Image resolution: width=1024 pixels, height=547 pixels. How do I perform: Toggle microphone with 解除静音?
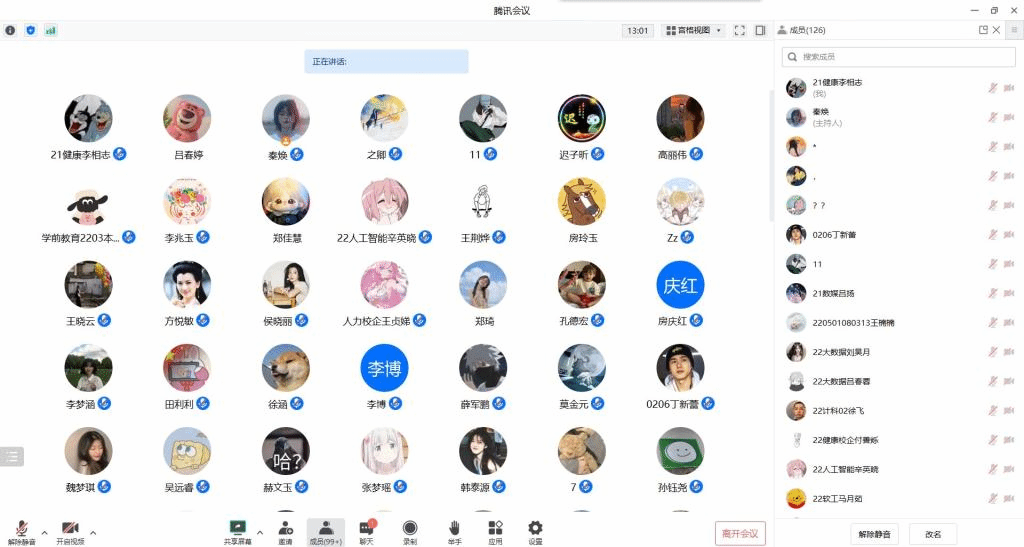click(21, 530)
